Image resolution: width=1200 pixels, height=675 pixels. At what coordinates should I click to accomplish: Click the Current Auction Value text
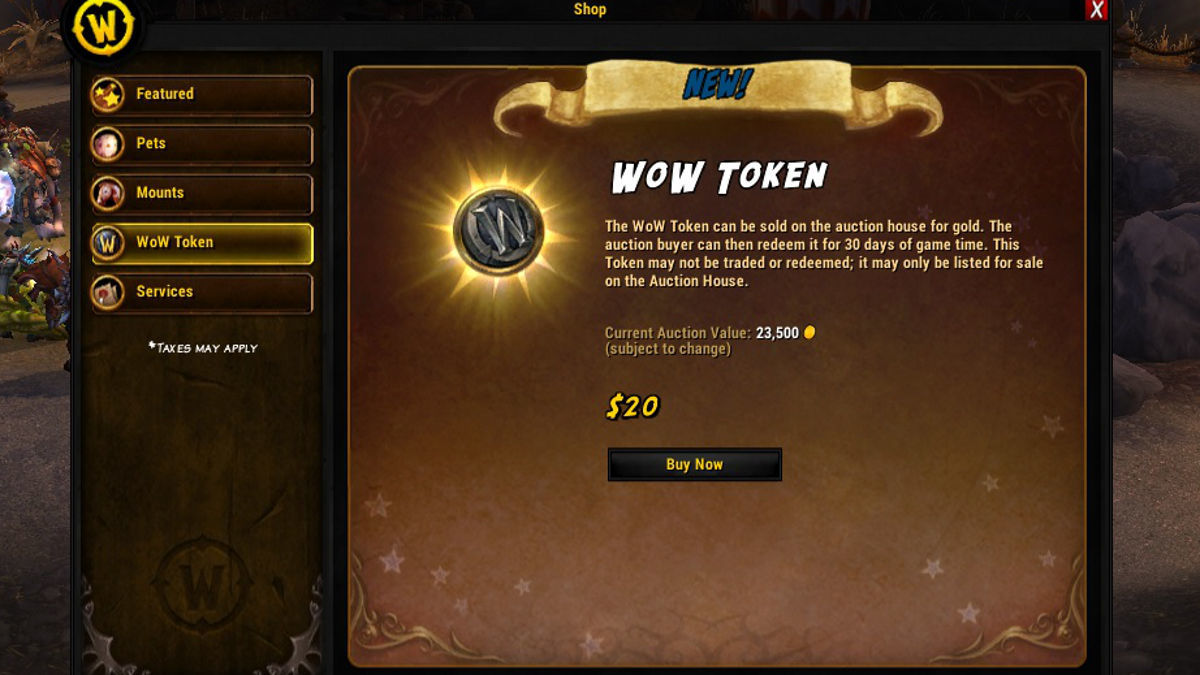(x=678, y=333)
